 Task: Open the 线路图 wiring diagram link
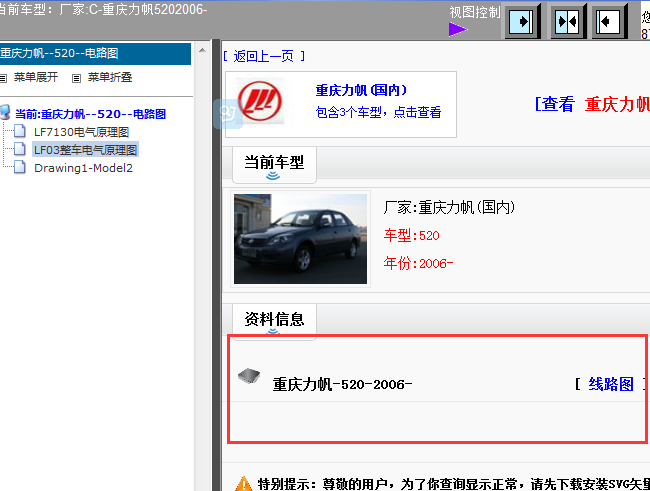pyautogui.click(x=611, y=384)
